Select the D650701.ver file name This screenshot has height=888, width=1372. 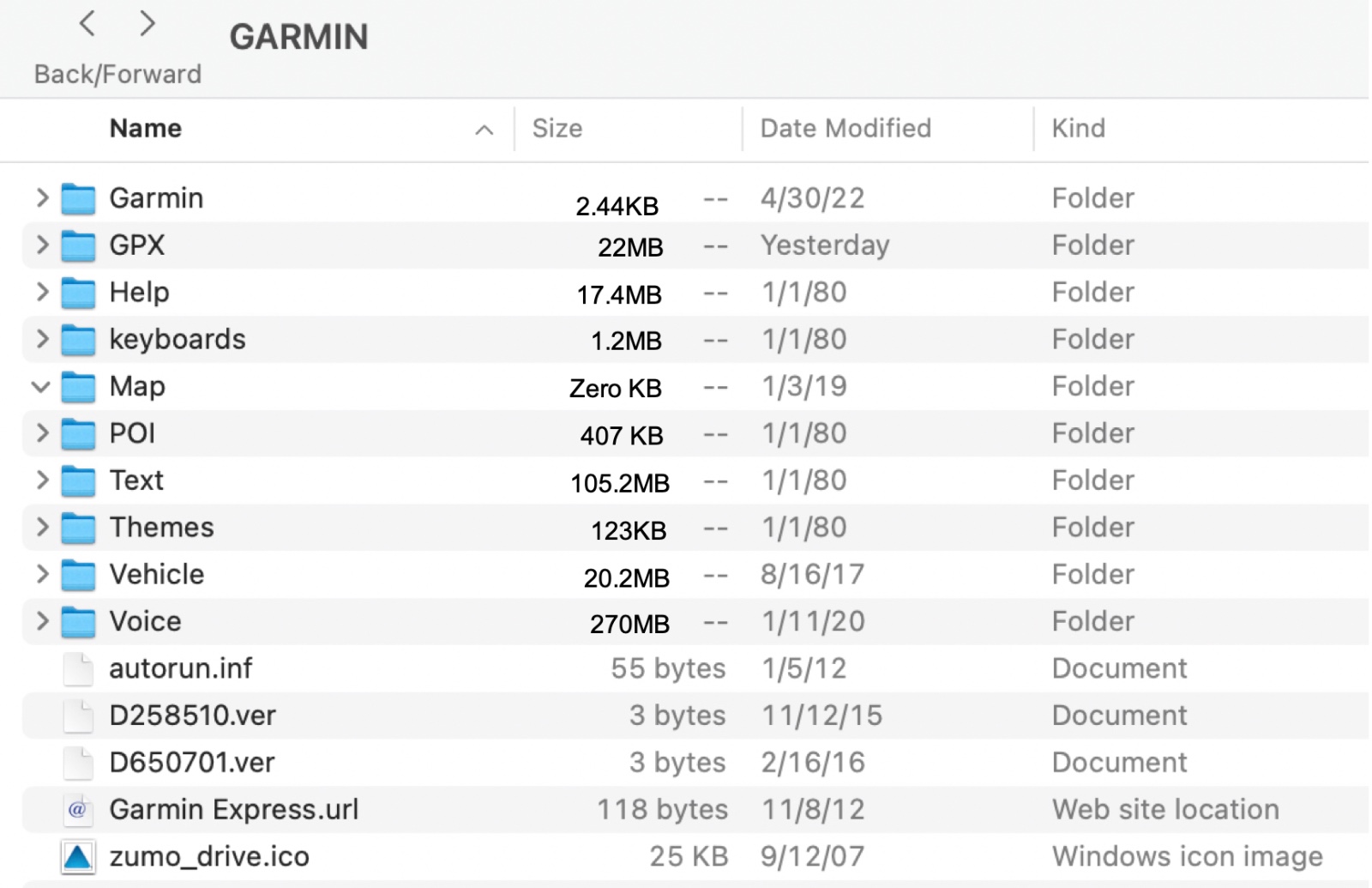point(192,763)
